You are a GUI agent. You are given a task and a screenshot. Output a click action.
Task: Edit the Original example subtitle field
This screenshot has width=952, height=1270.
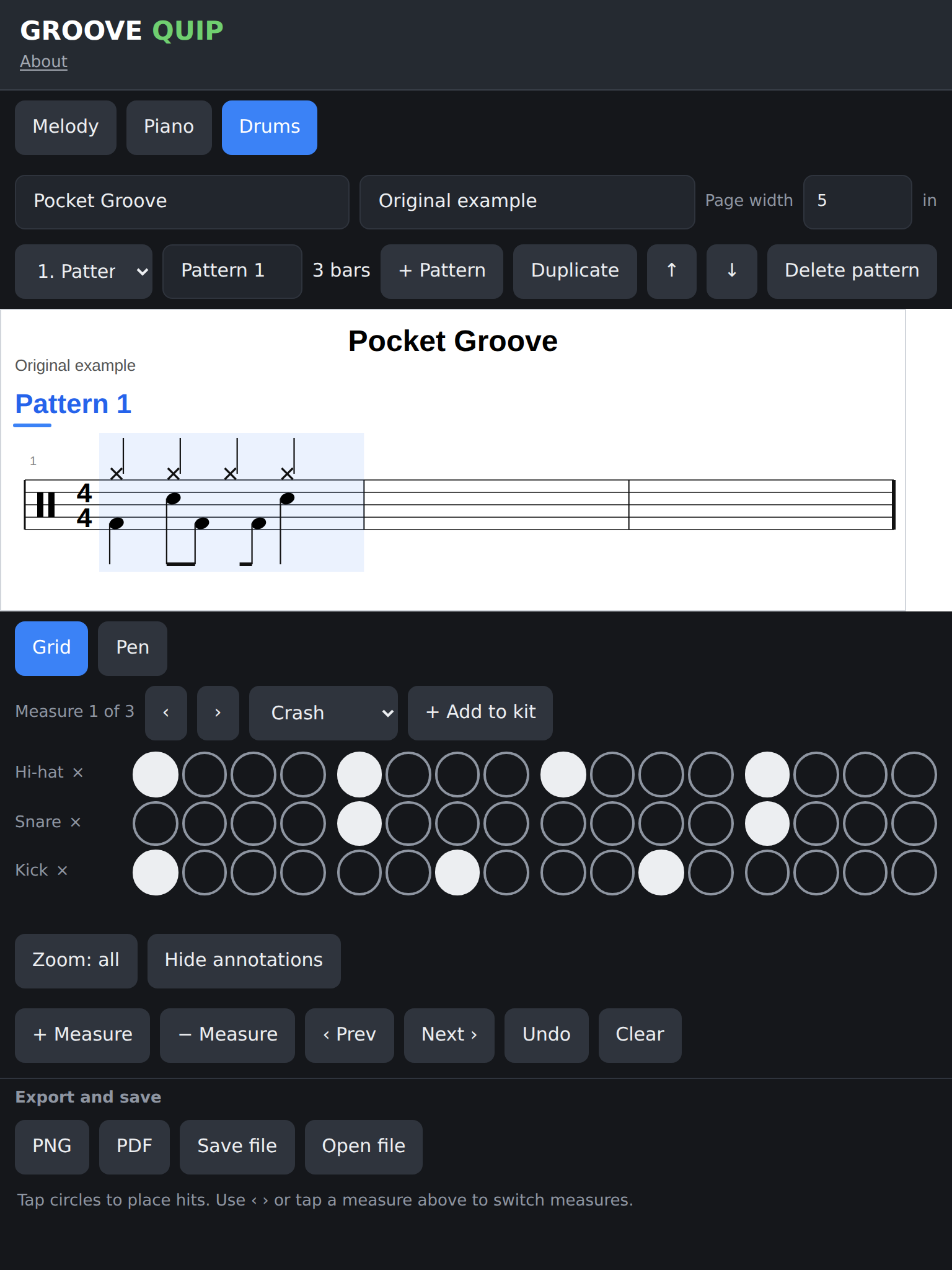pos(527,202)
